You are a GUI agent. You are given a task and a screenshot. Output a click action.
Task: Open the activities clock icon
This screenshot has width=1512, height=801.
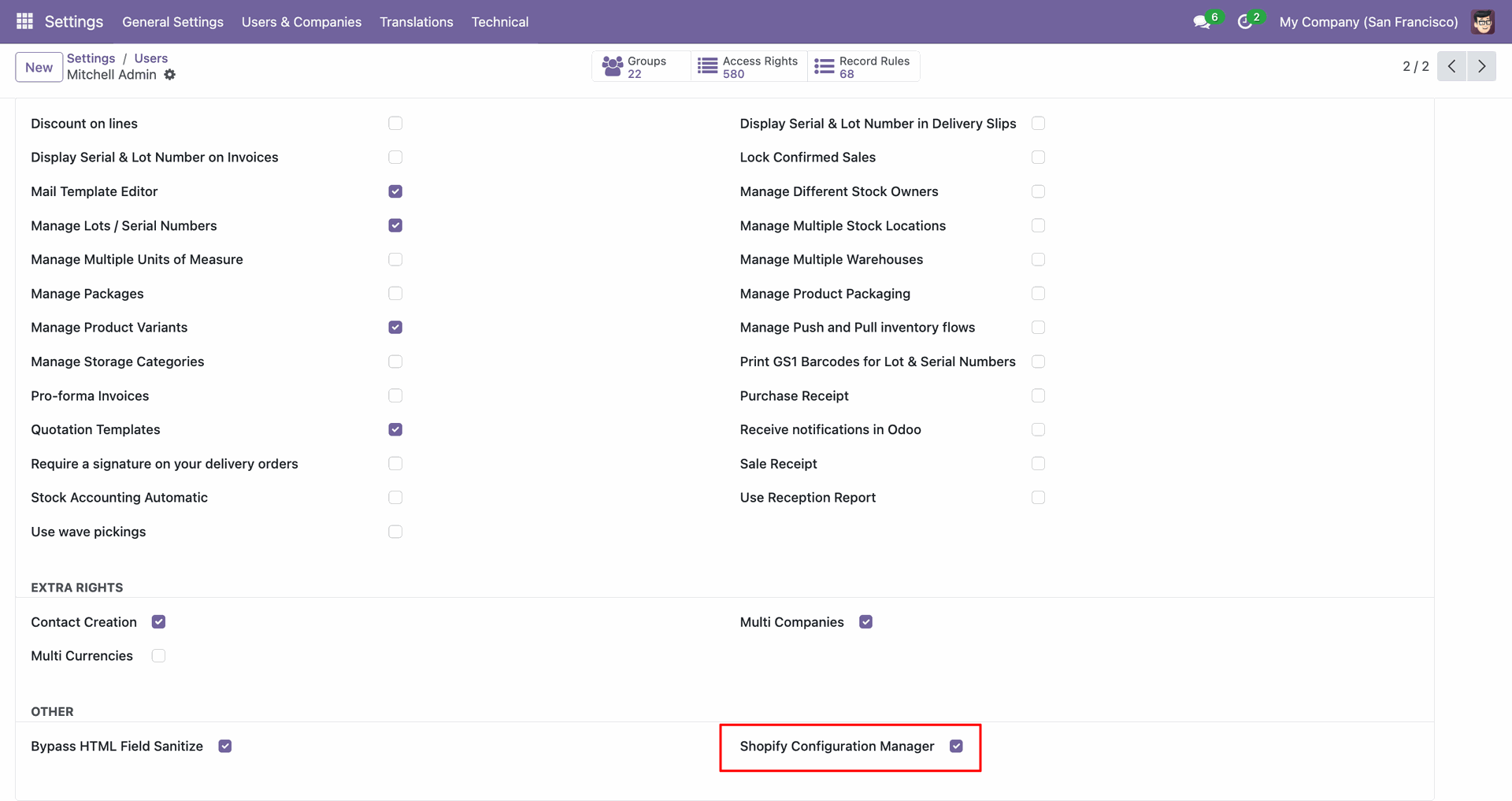[x=1245, y=22]
